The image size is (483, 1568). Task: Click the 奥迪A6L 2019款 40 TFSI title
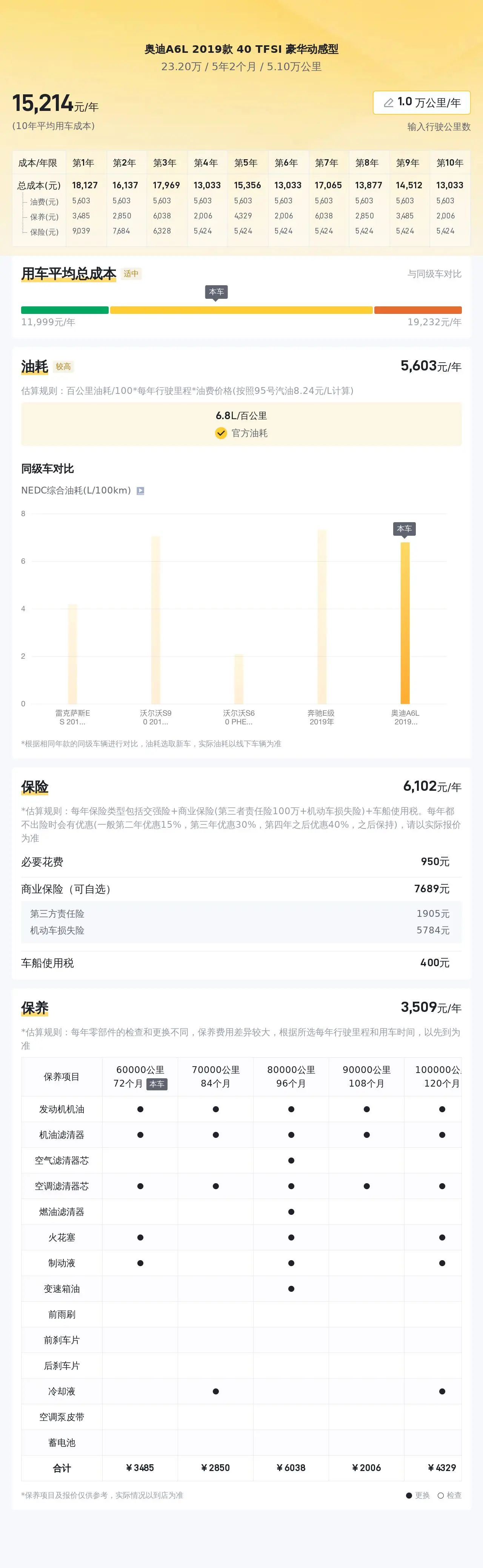point(241,49)
